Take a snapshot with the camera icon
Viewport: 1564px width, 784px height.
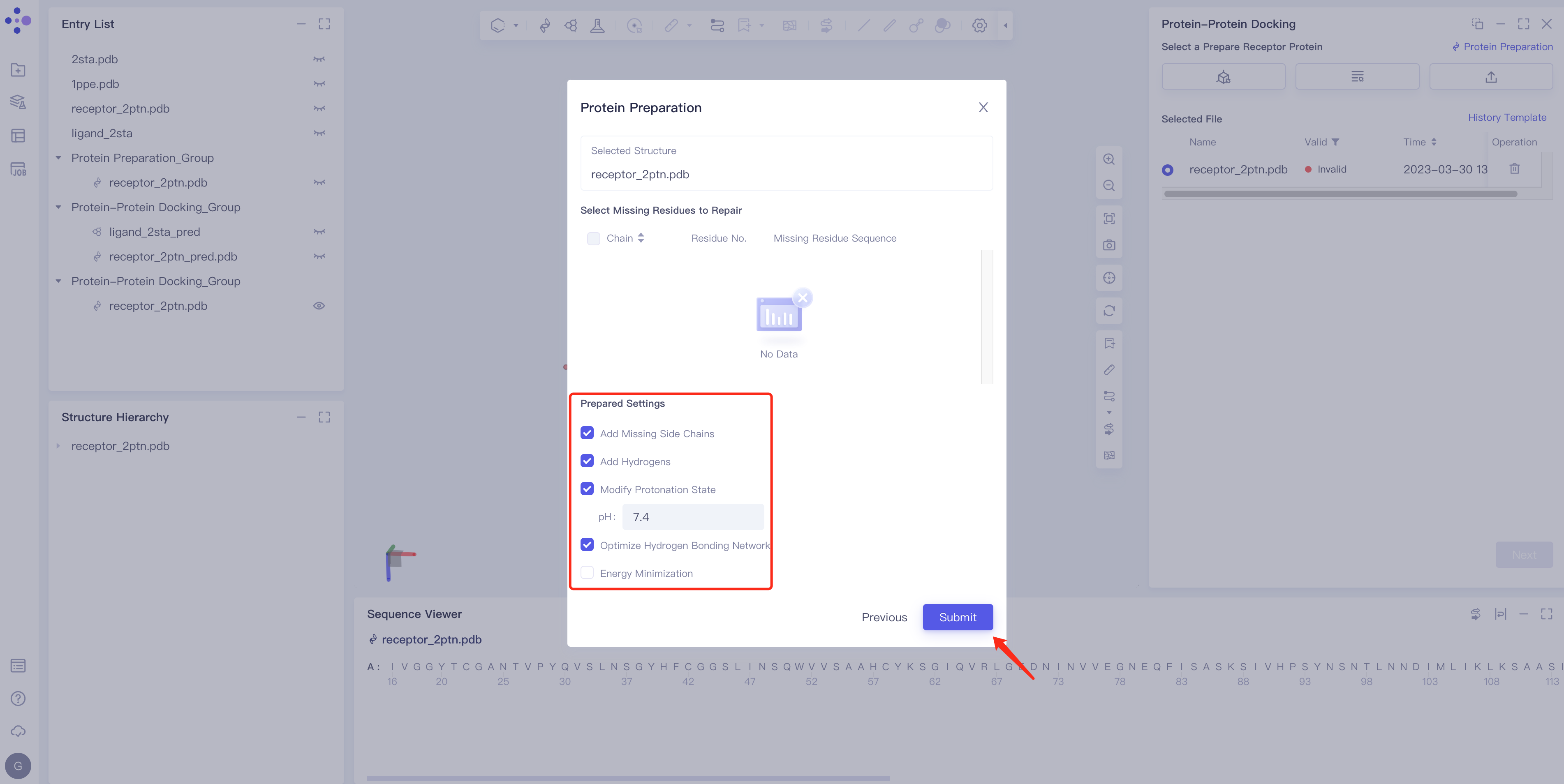coord(1108,245)
